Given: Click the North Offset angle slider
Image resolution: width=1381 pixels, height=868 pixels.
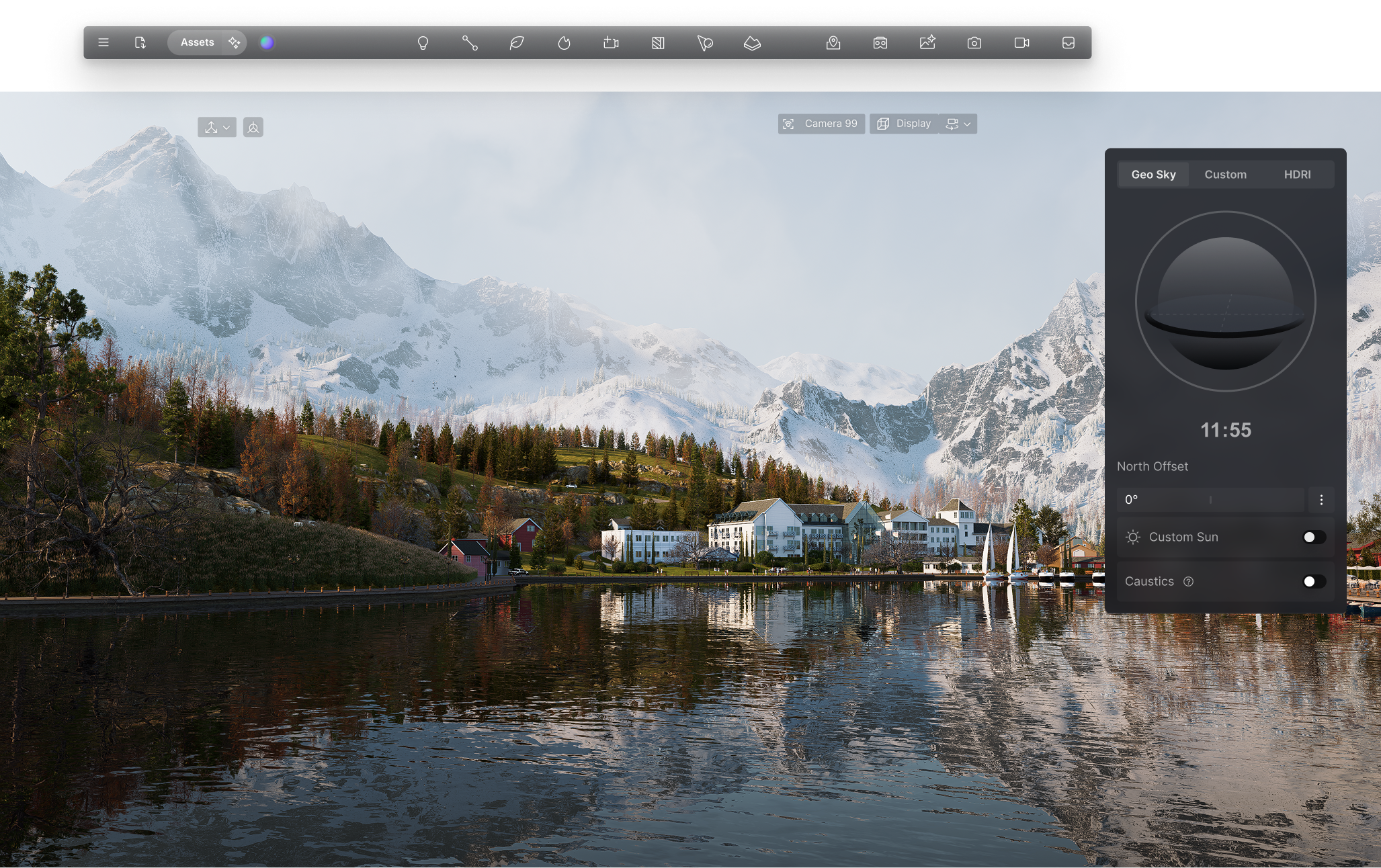Looking at the screenshot, I should pyautogui.click(x=1210, y=500).
